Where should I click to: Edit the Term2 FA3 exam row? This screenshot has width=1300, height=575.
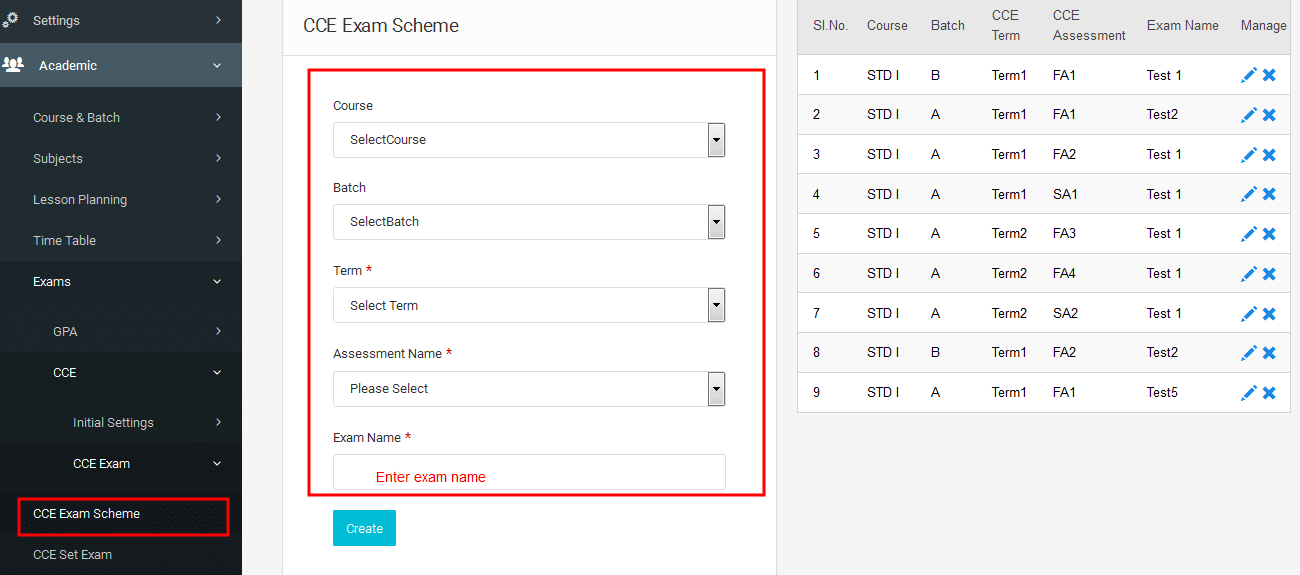pos(1249,234)
